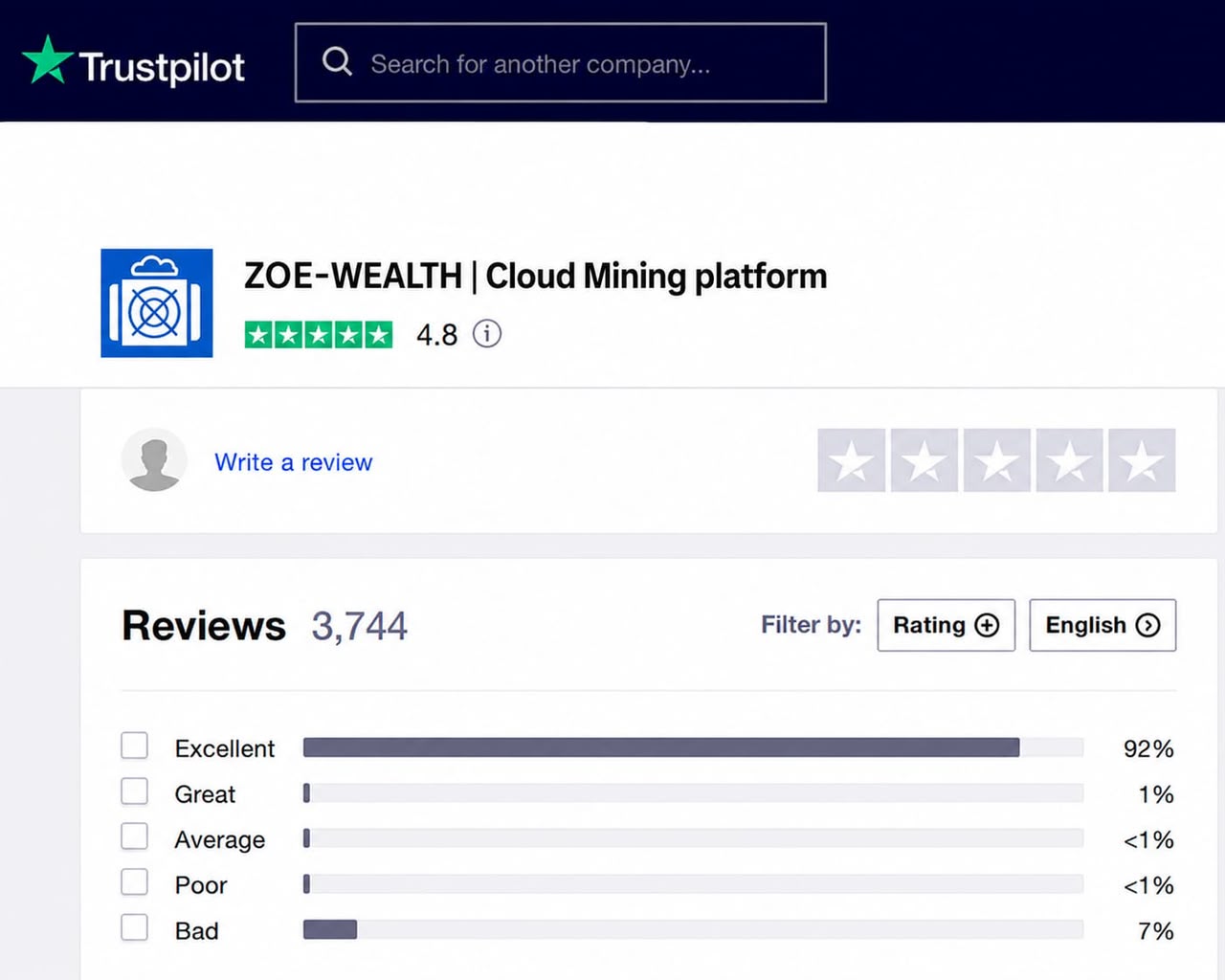
Task: Check the Great filter checkbox
Action: click(134, 791)
